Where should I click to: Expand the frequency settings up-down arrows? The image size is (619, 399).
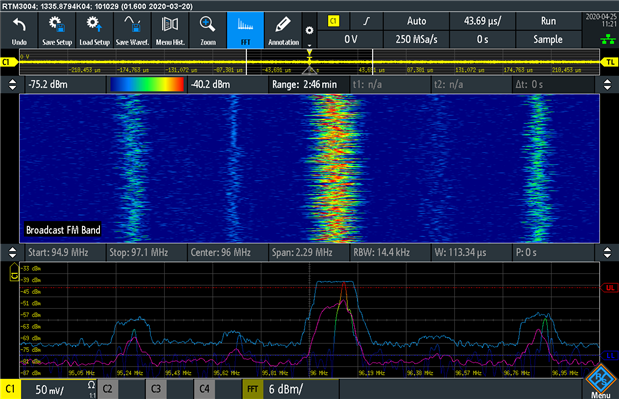[x=12, y=253]
